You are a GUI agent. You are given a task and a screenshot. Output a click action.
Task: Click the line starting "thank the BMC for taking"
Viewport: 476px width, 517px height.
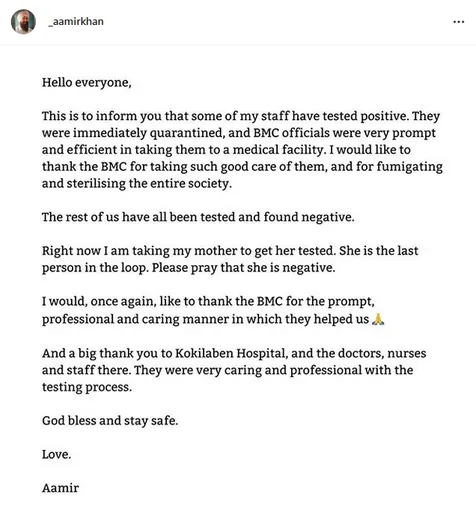pos(242,166)
